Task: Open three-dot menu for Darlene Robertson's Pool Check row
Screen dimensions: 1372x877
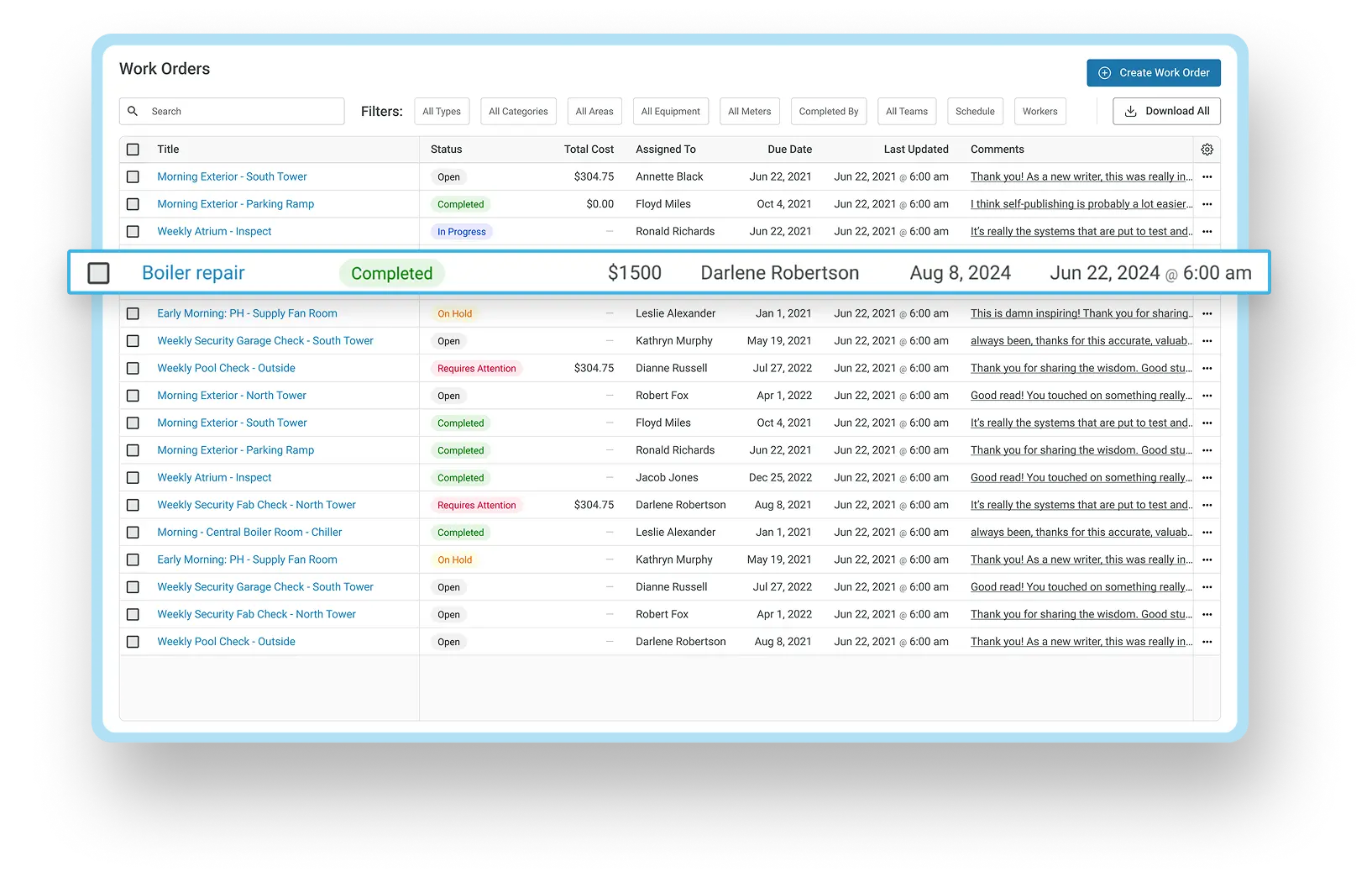Action: click(1207, 642)
